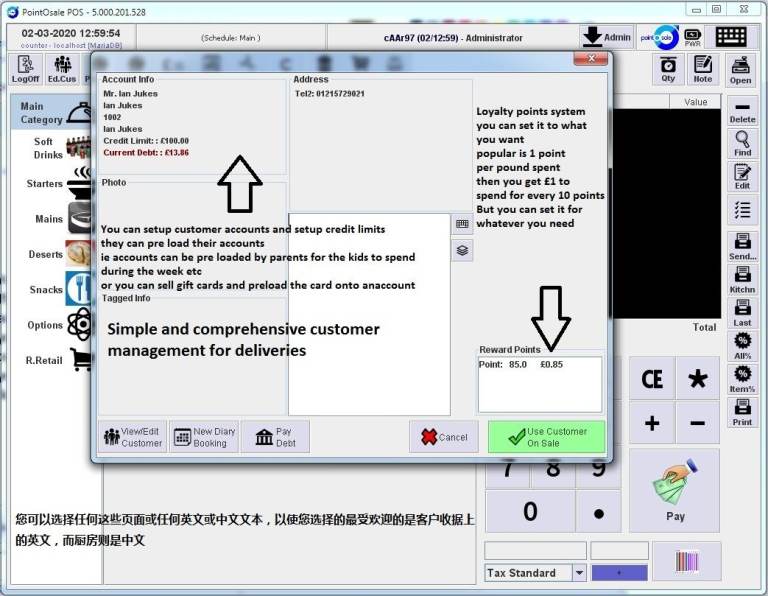Viewport: 768px width, 596px height.
Task: Click the LogOff toolbar icon
Action: (x=26, y=69)
